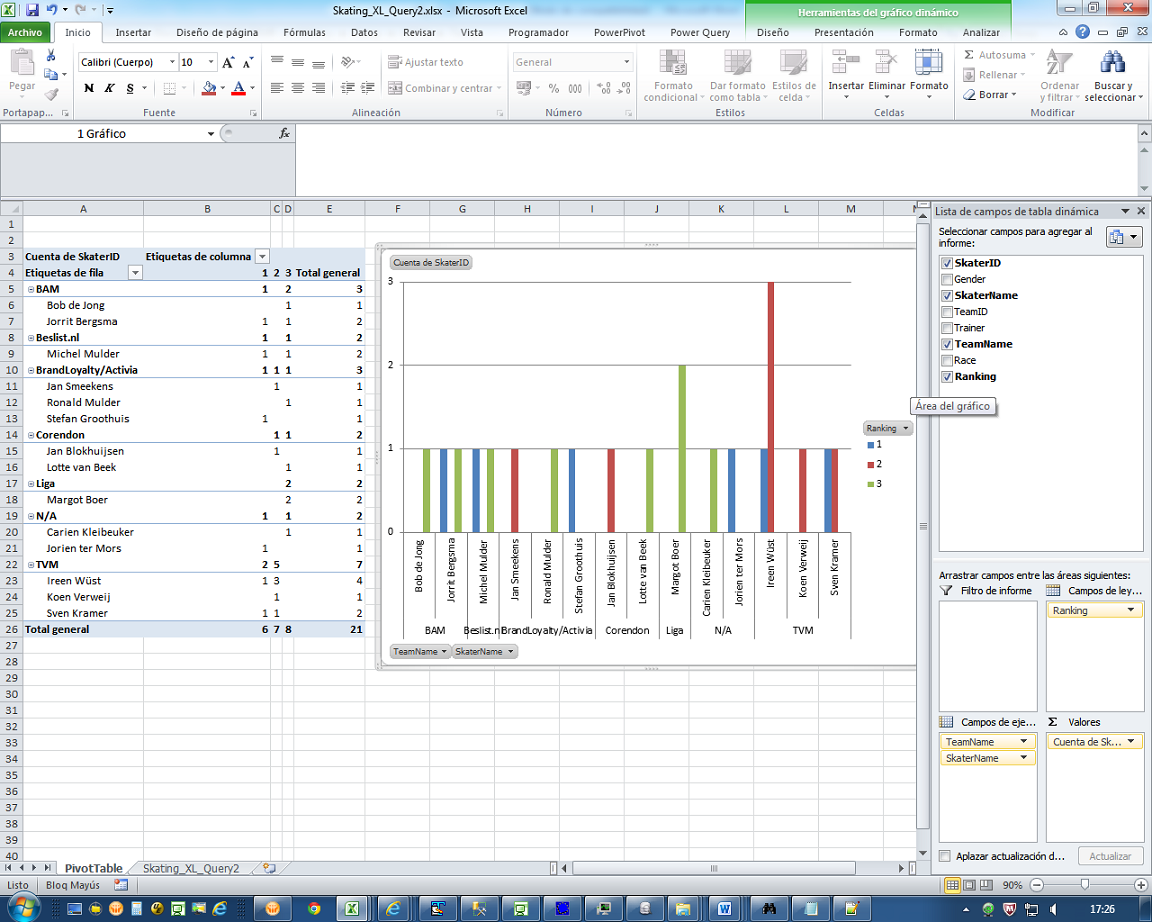Check the Gender field checkbox
Image resolution: width=1152 pixels, height=922 pixels.
click(947, 279)
